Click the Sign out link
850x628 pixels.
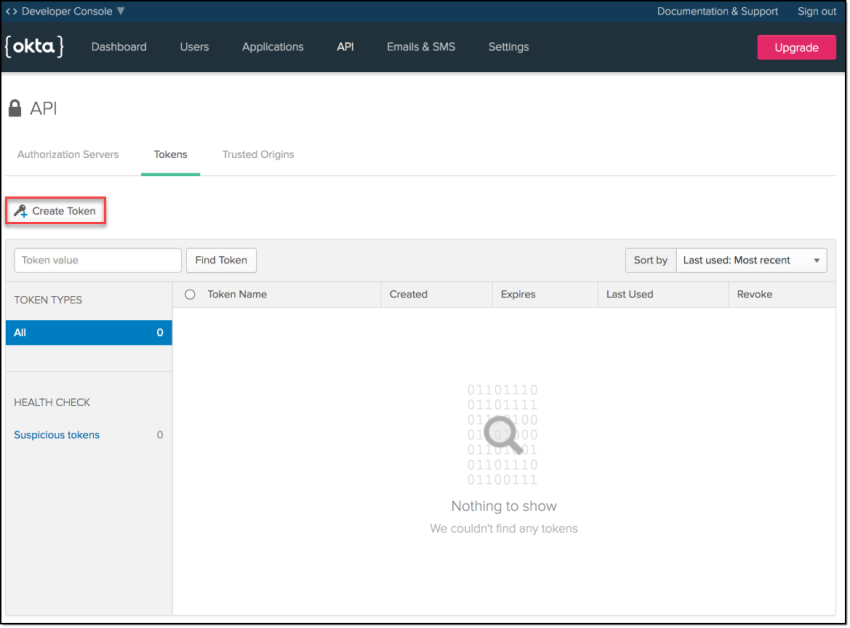817,11
